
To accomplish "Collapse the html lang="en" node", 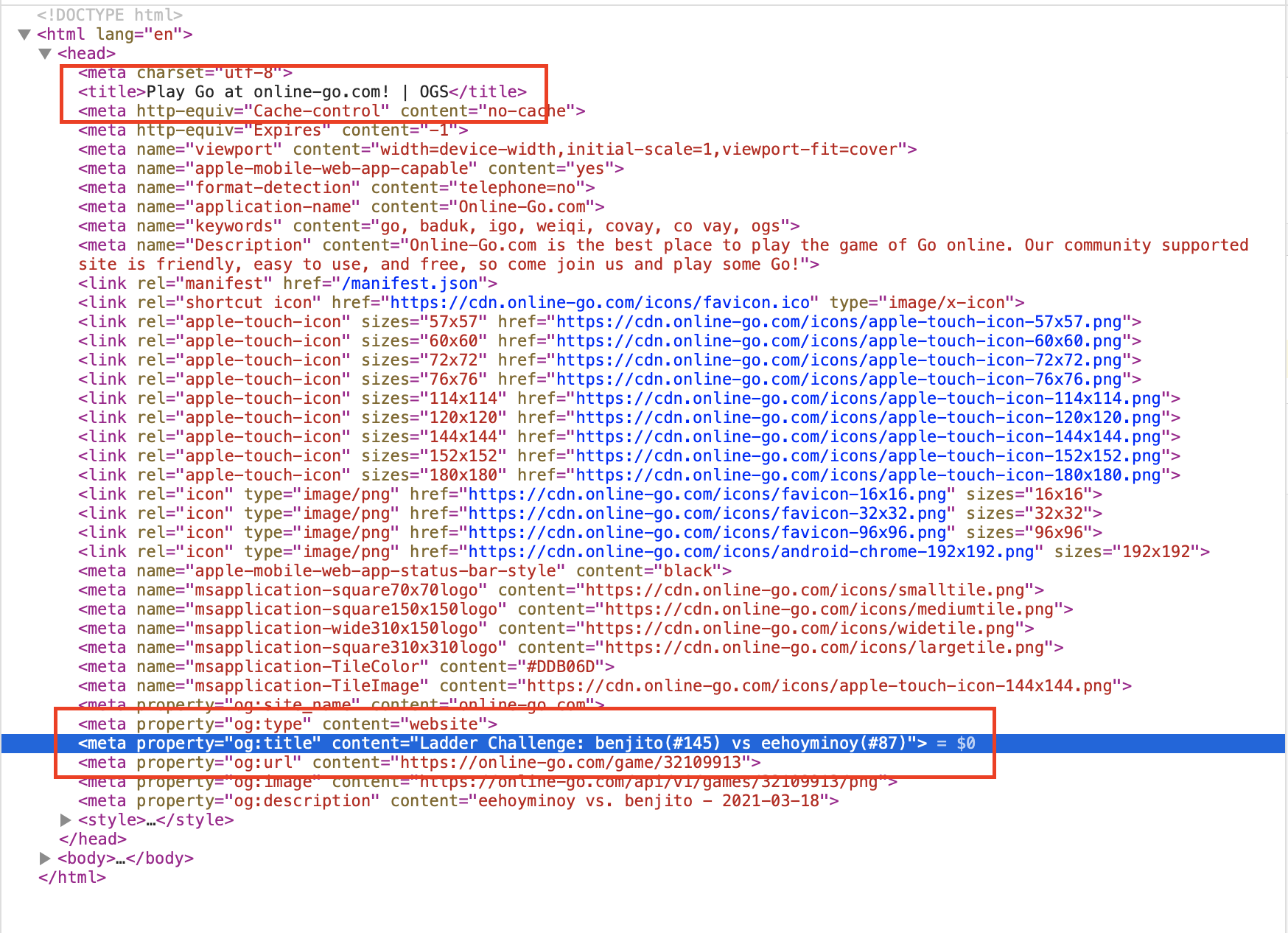I will 24,35.
